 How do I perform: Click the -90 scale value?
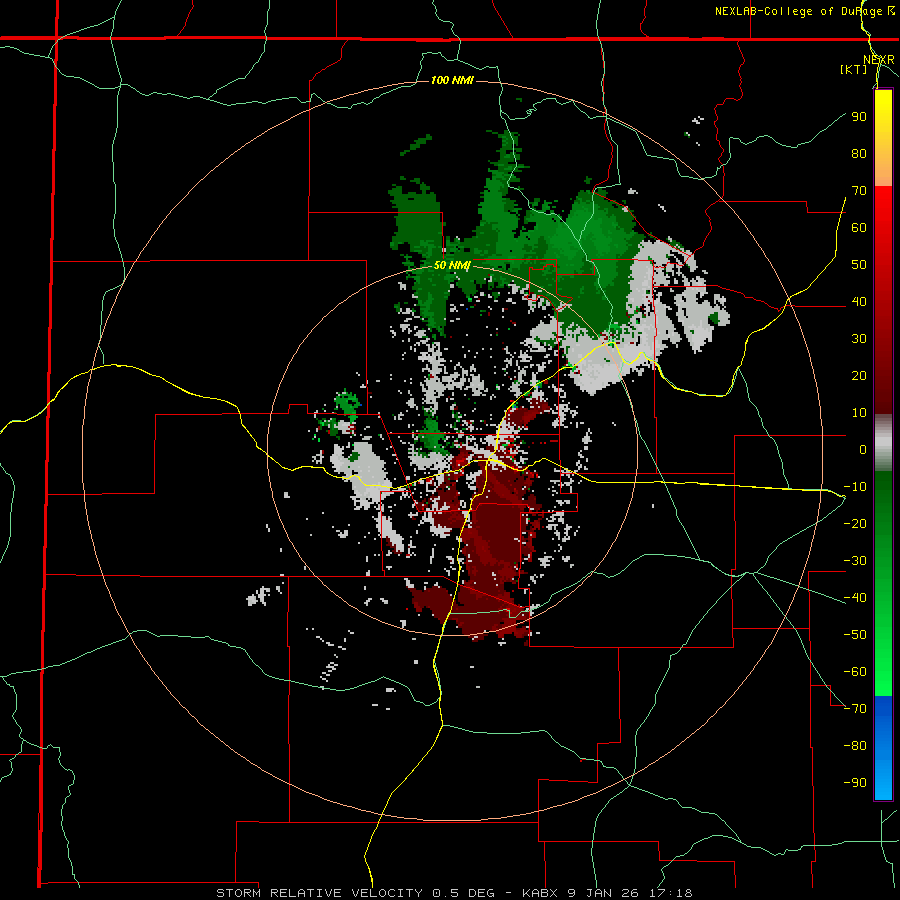pos(855,783)
